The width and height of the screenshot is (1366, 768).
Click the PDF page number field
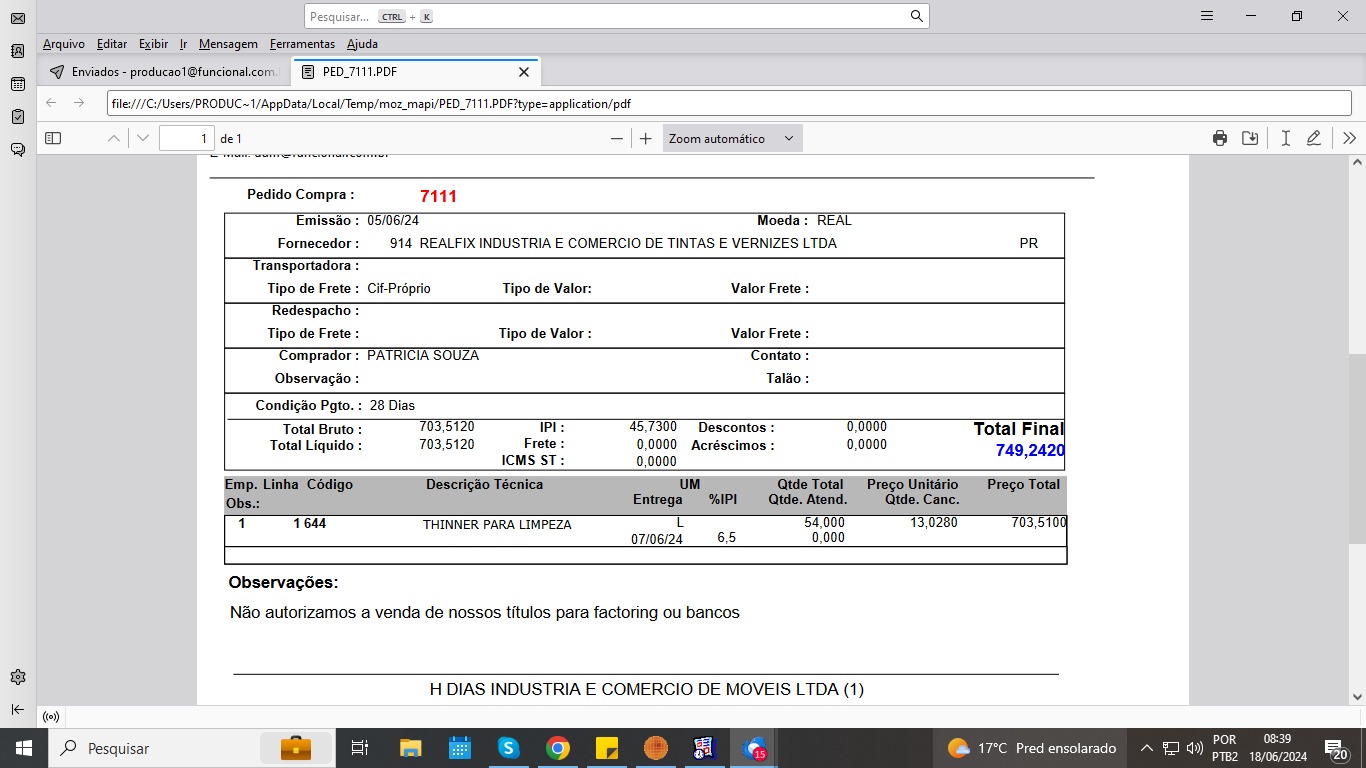187,139
